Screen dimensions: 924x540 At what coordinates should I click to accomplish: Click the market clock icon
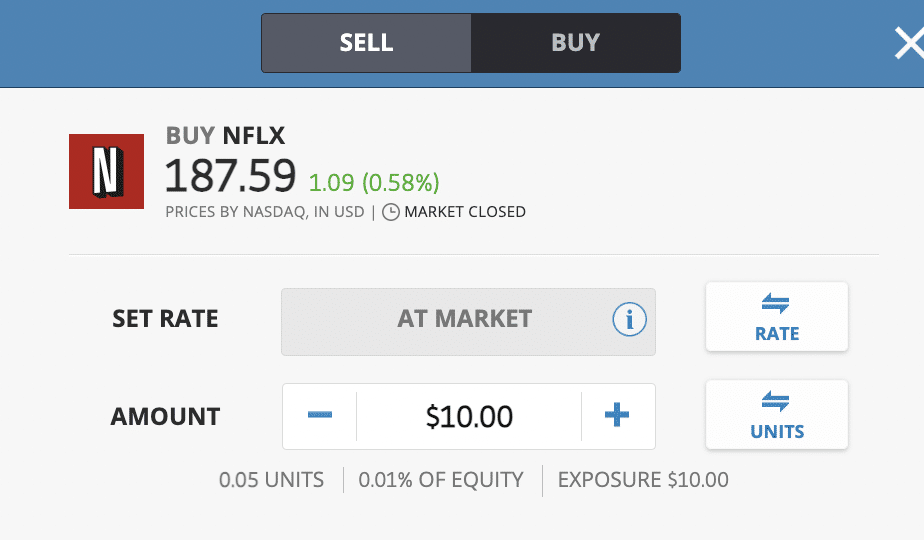391,212
